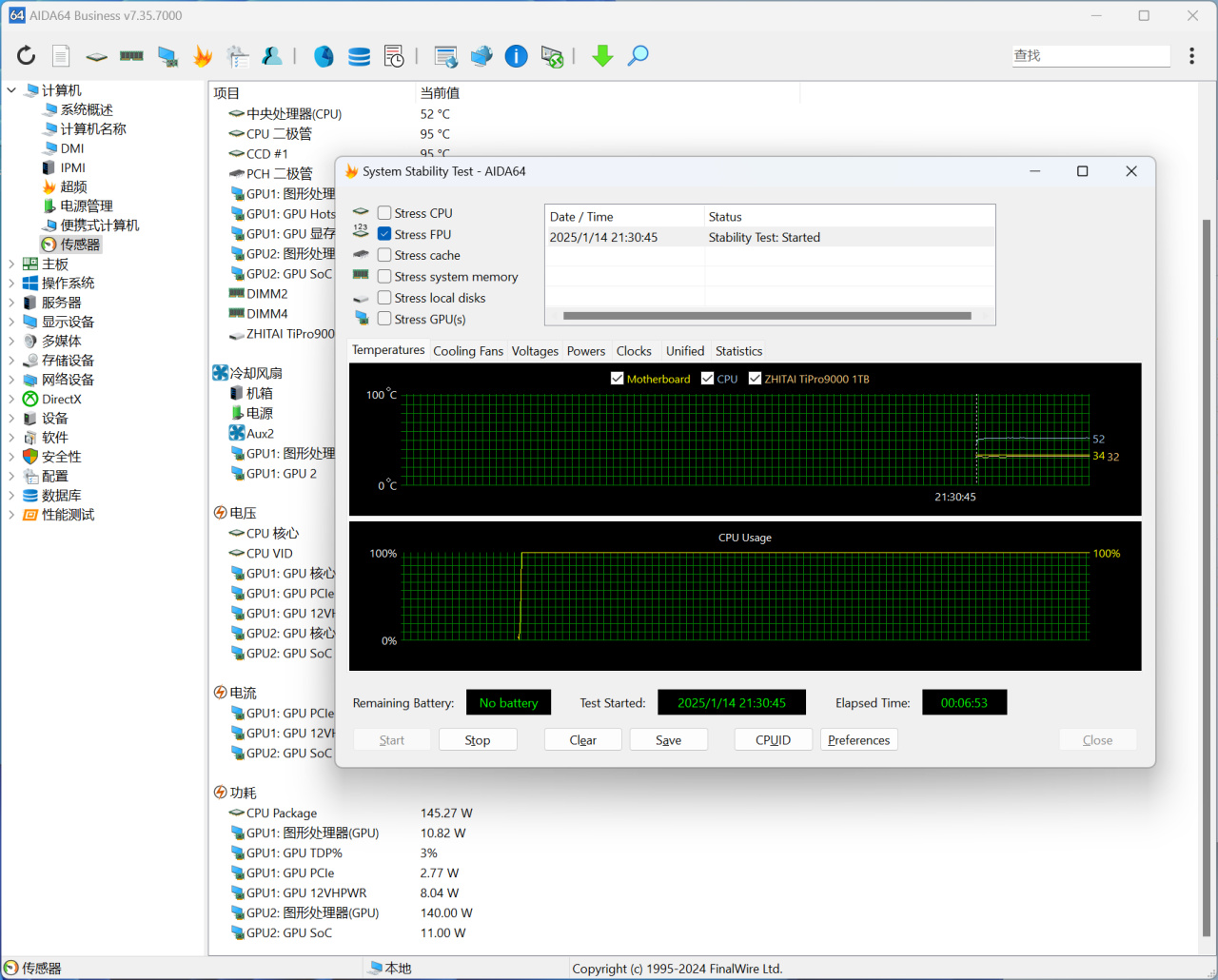Open the three-dot menu at top right
Image resolution: width=1218 pixels, height=980 pixels.
click(x=1191, y=56)
